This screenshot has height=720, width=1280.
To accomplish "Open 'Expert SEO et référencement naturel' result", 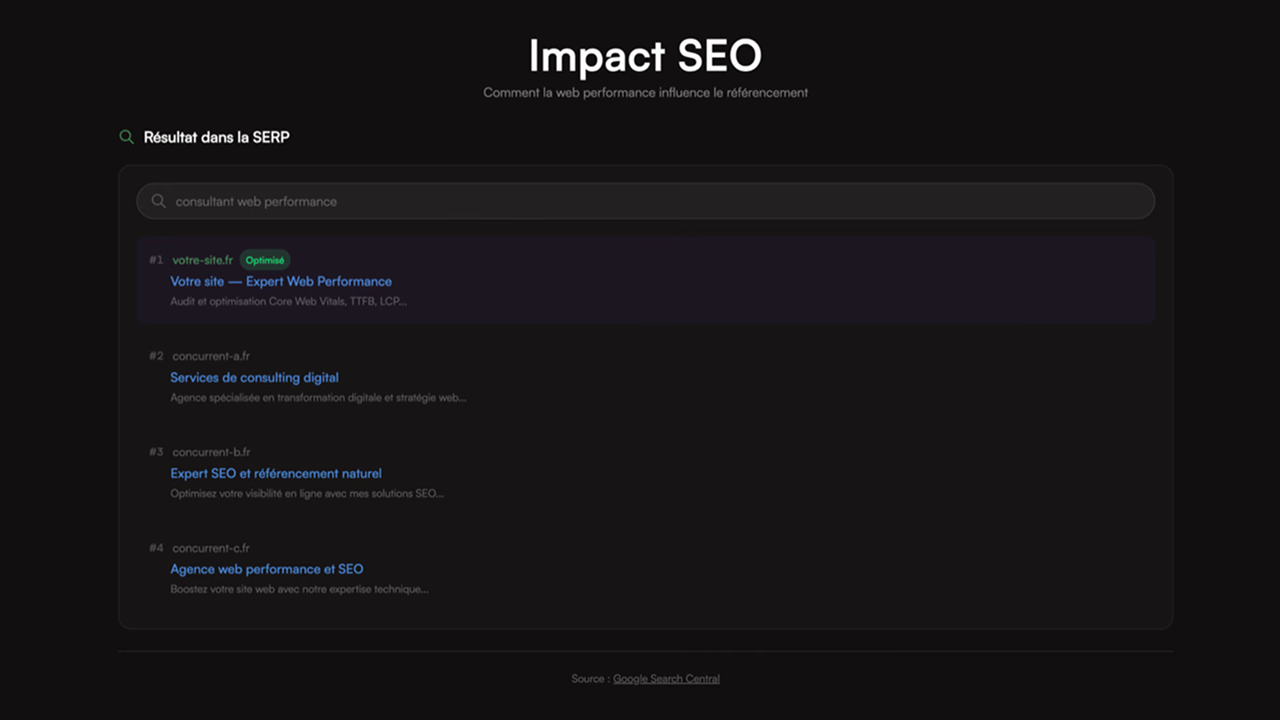I will tap(276, 473).
